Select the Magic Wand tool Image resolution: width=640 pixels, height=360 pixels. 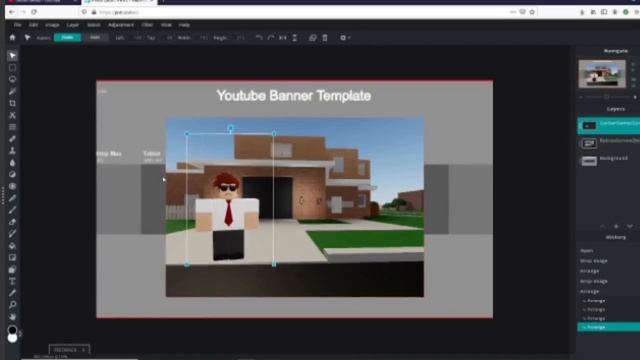(x=12, y=91)
